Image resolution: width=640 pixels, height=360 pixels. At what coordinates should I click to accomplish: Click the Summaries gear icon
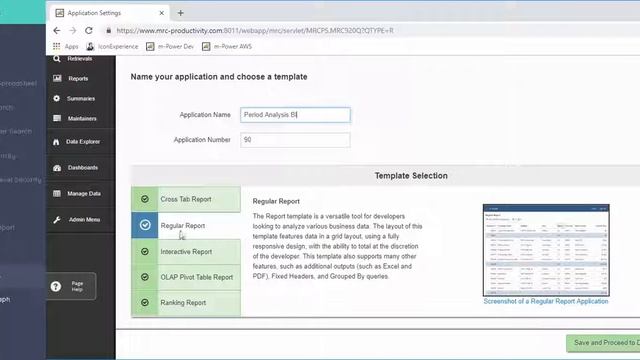coord(57,98)
